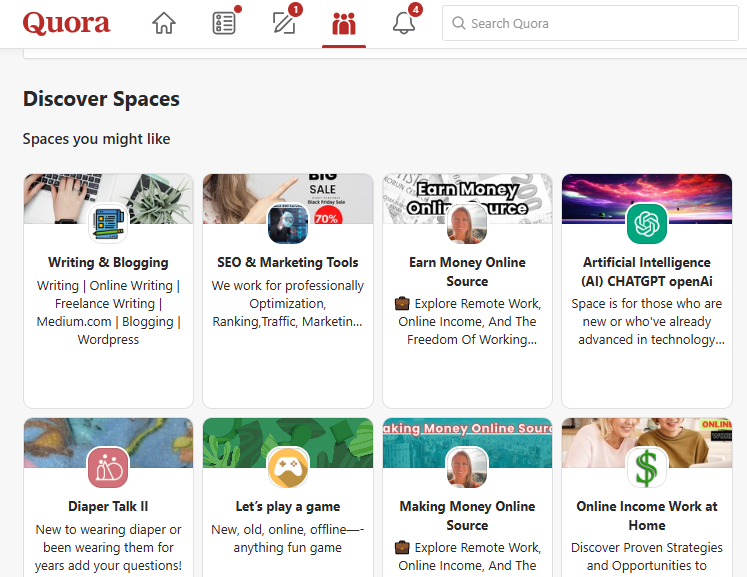Open the Making Money Online Source title
Screen dimensions: 747x577
(x=467, y=516)
